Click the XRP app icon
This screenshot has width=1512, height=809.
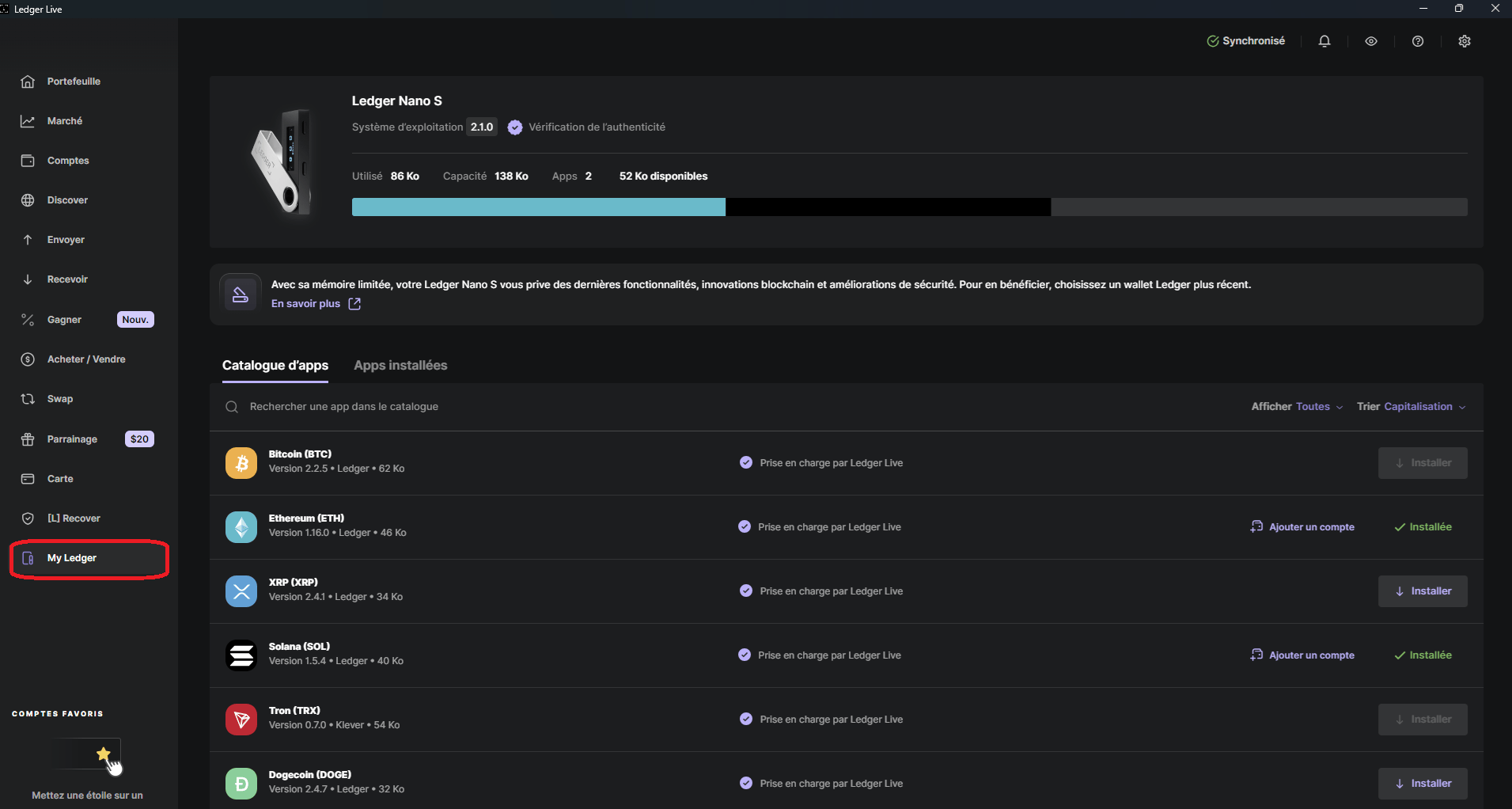241,591
